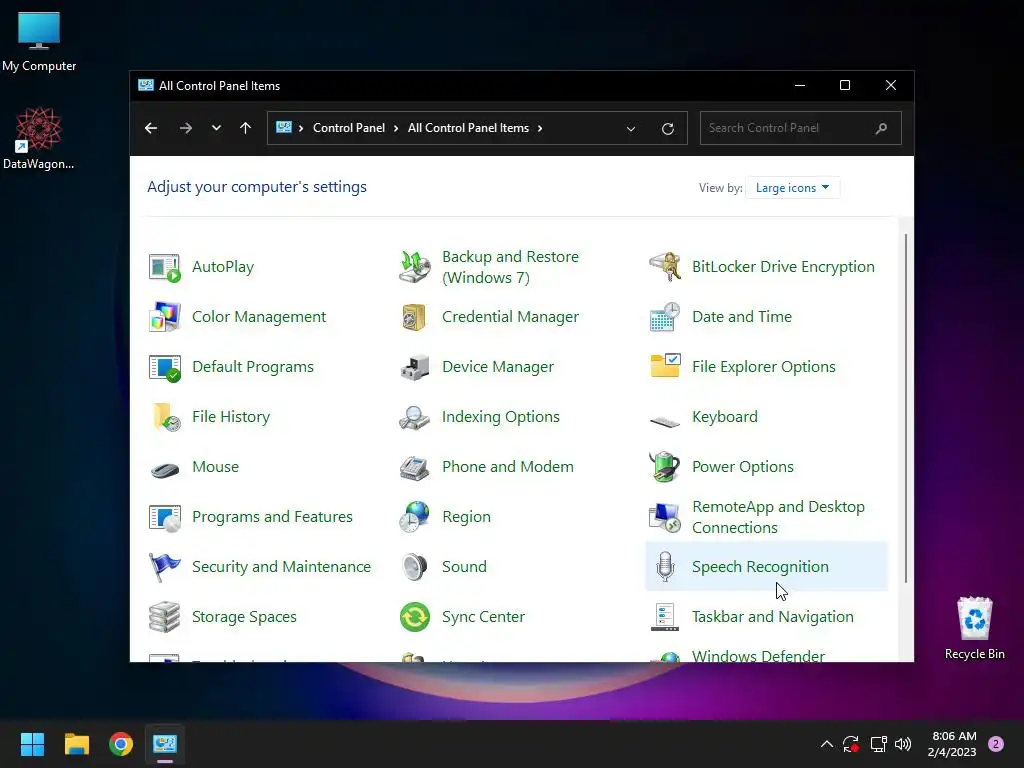Image resolution: width=1024 pixels, height=768 pixels.
Task: Go back with the left arrow
Action: click(151, 128)
